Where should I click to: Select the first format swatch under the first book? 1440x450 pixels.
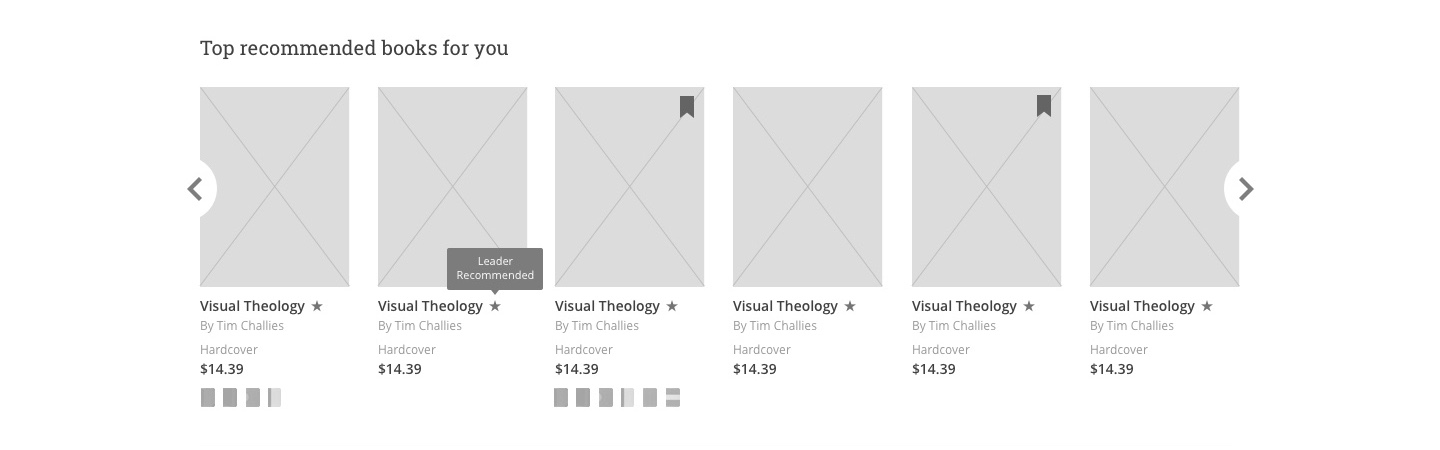[208, 398]
